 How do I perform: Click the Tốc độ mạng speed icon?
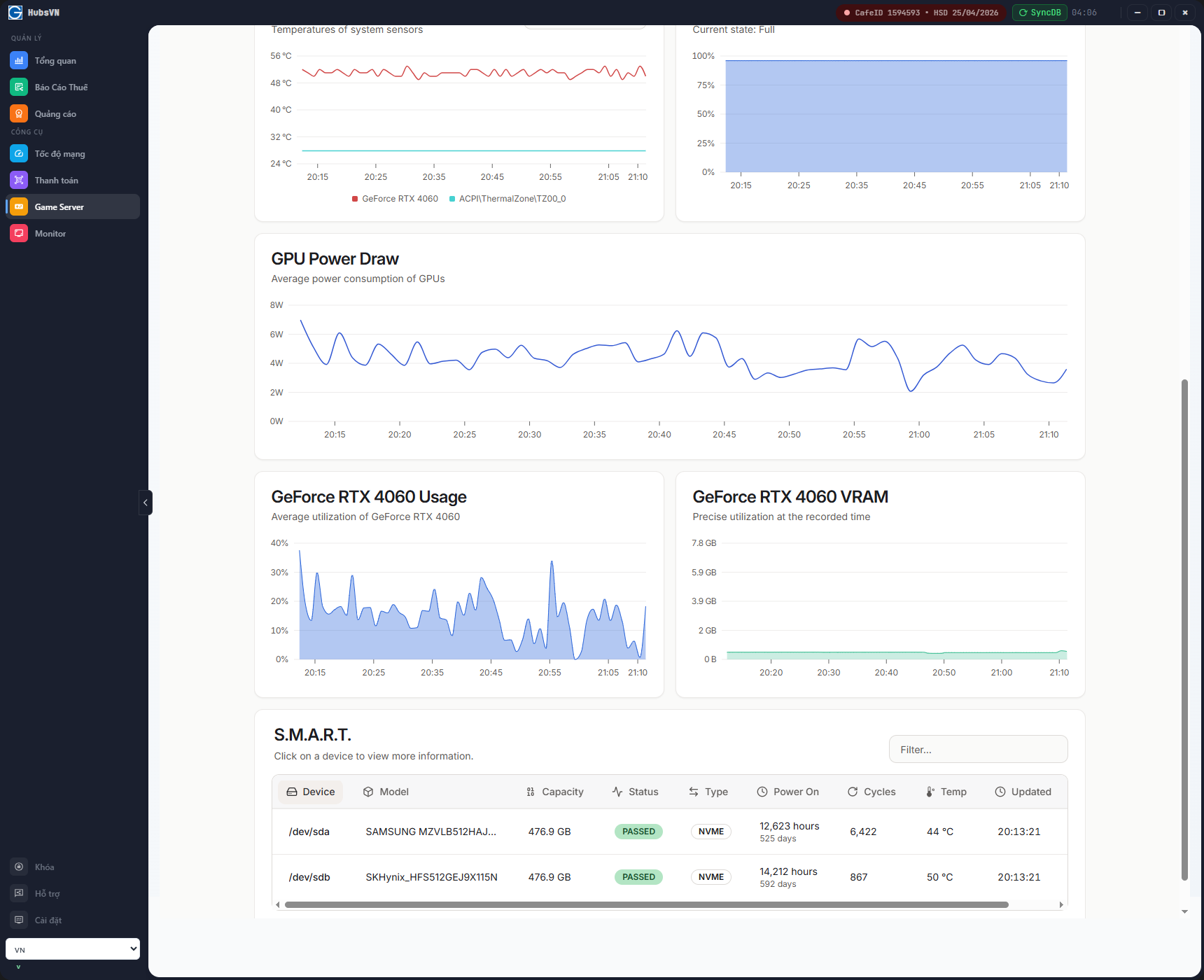[x=19, y=154]
